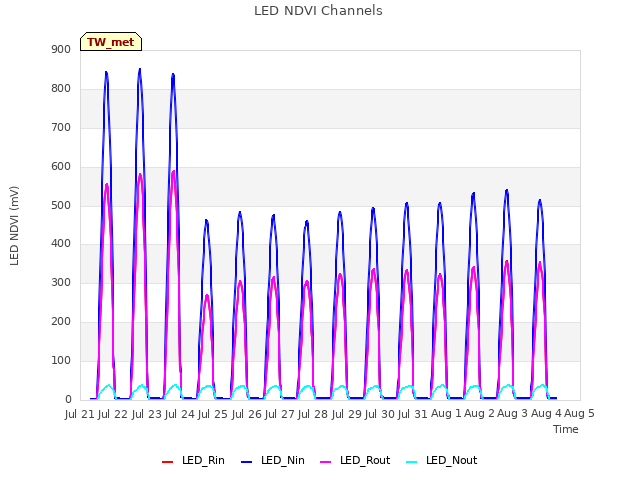The height and width of the screenshot is (480, 640).
Task: Click the magenta LED_Rout legend swatch
Action: click(326, 462)
